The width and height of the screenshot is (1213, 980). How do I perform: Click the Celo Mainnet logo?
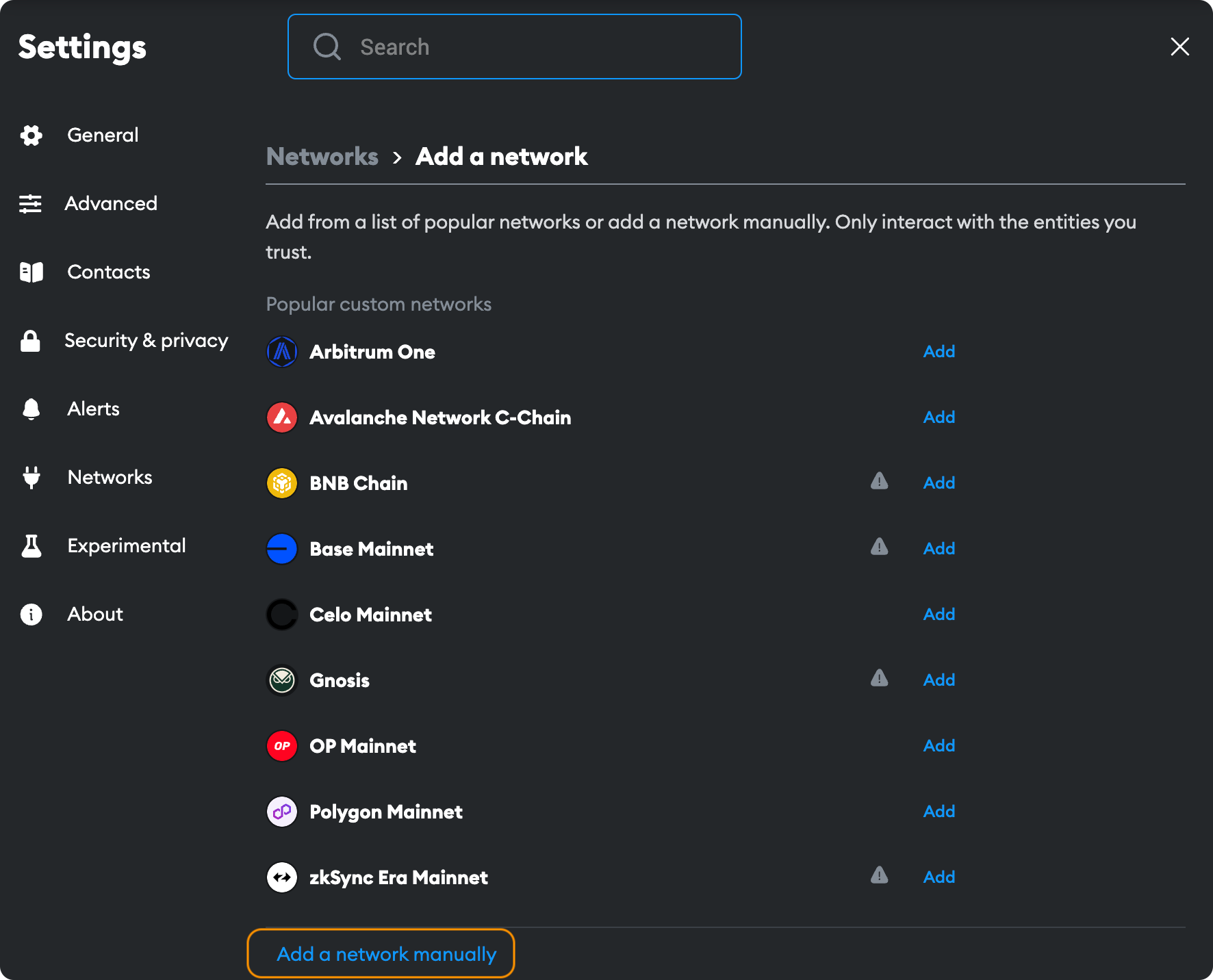point(282,615)
